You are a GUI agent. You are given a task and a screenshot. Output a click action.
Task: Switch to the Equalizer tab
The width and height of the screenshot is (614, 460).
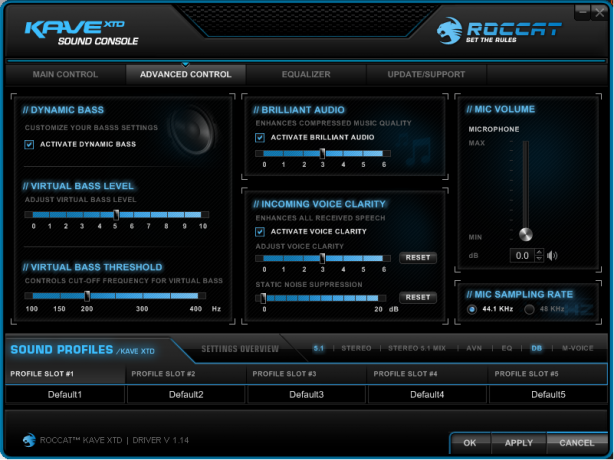click(306, 74)
